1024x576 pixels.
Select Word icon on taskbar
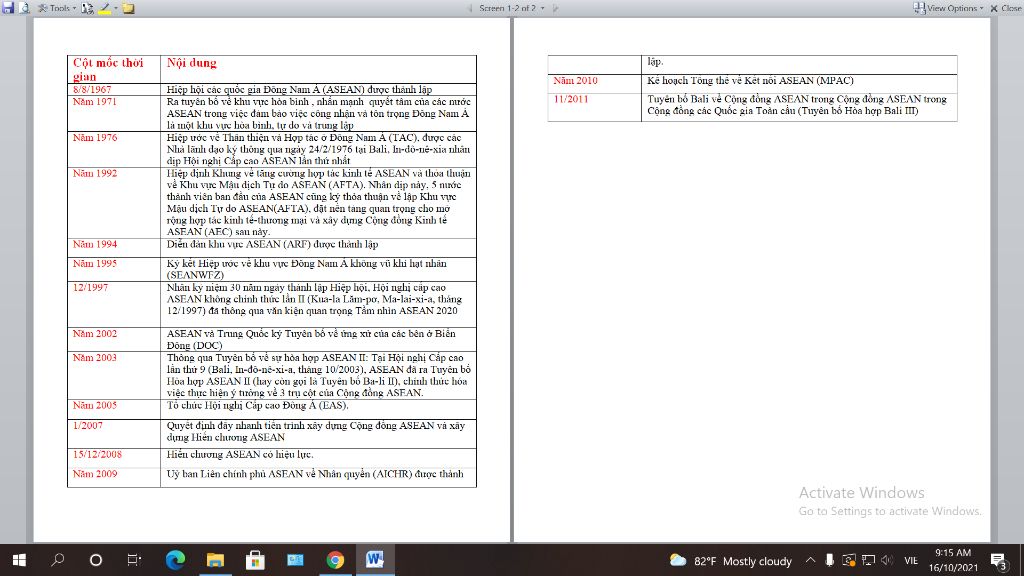tap(374, 560)
